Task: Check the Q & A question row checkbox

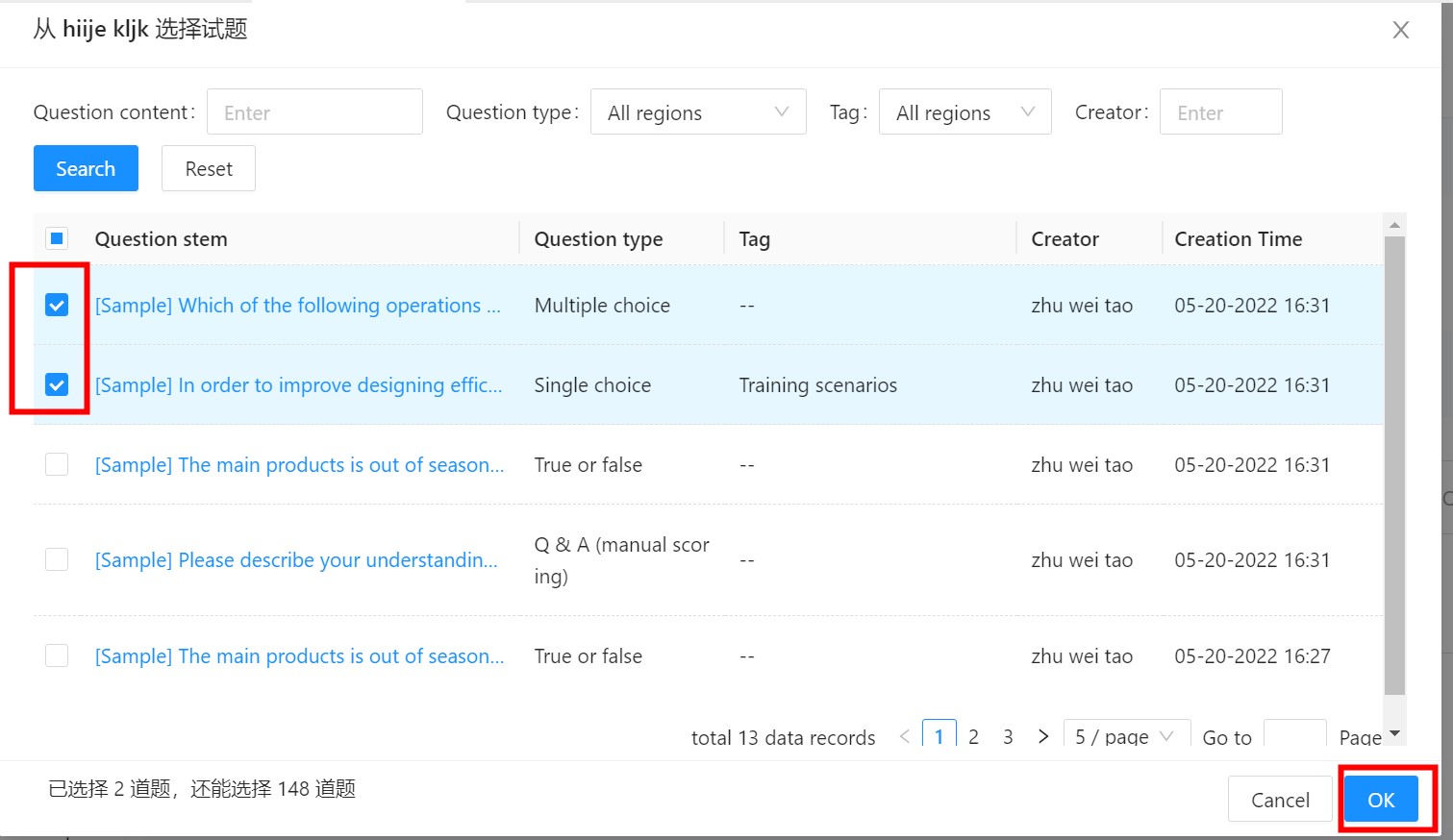Action: click(57, 559)
